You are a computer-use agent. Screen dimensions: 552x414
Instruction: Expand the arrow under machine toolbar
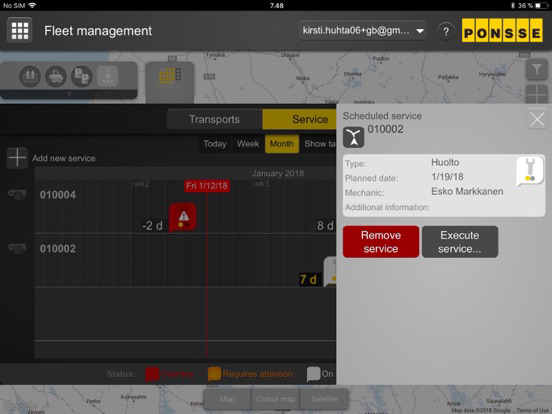pyautogui.click(x=69, y=94)
